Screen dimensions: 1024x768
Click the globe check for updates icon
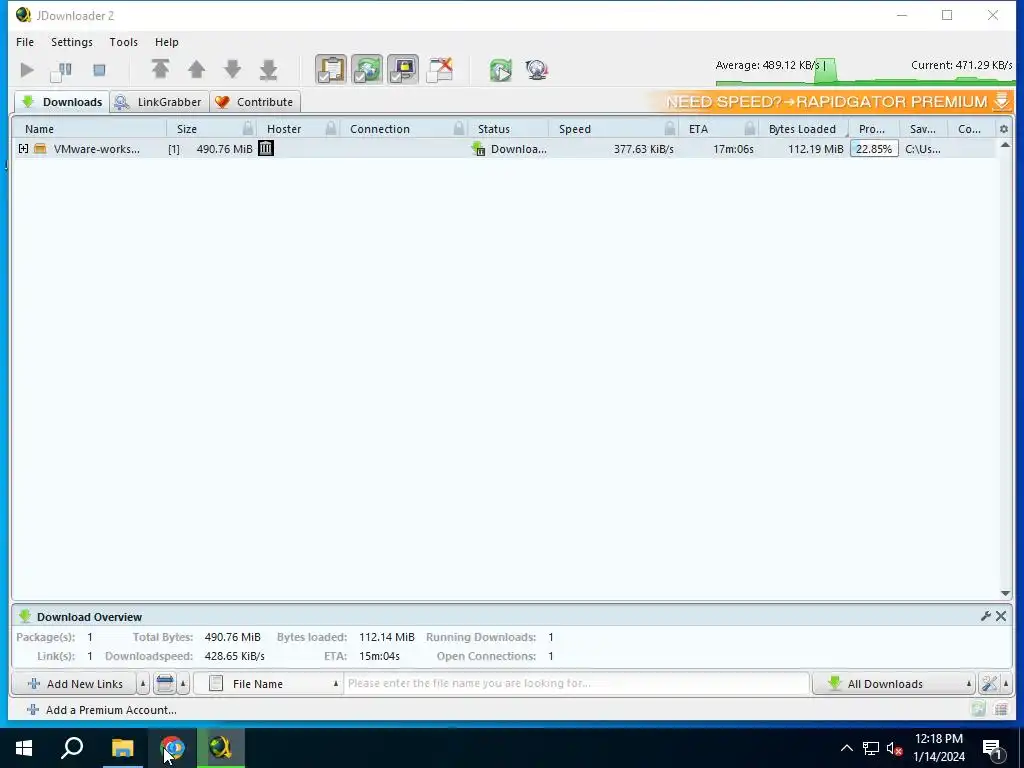point(537,70)
